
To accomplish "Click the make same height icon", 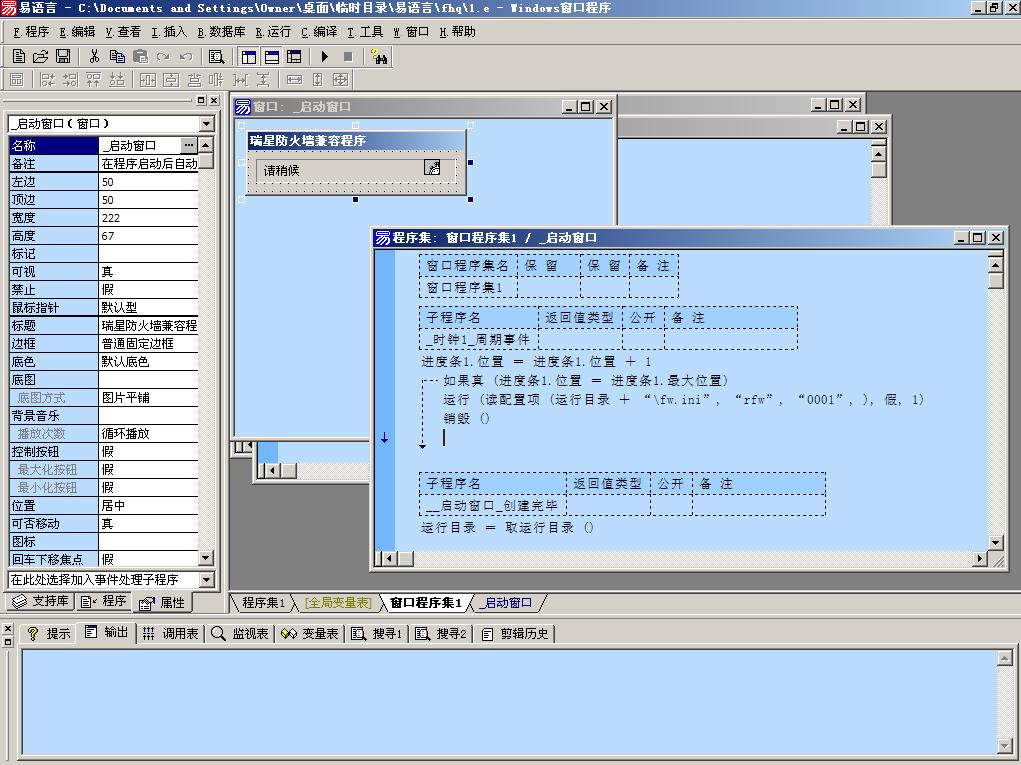I will [317, 79].
